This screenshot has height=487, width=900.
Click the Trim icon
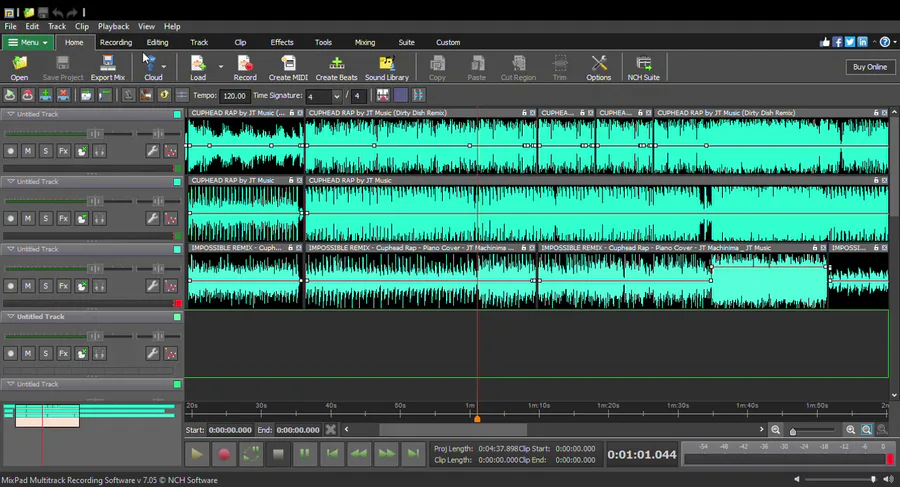click(560, 67)
